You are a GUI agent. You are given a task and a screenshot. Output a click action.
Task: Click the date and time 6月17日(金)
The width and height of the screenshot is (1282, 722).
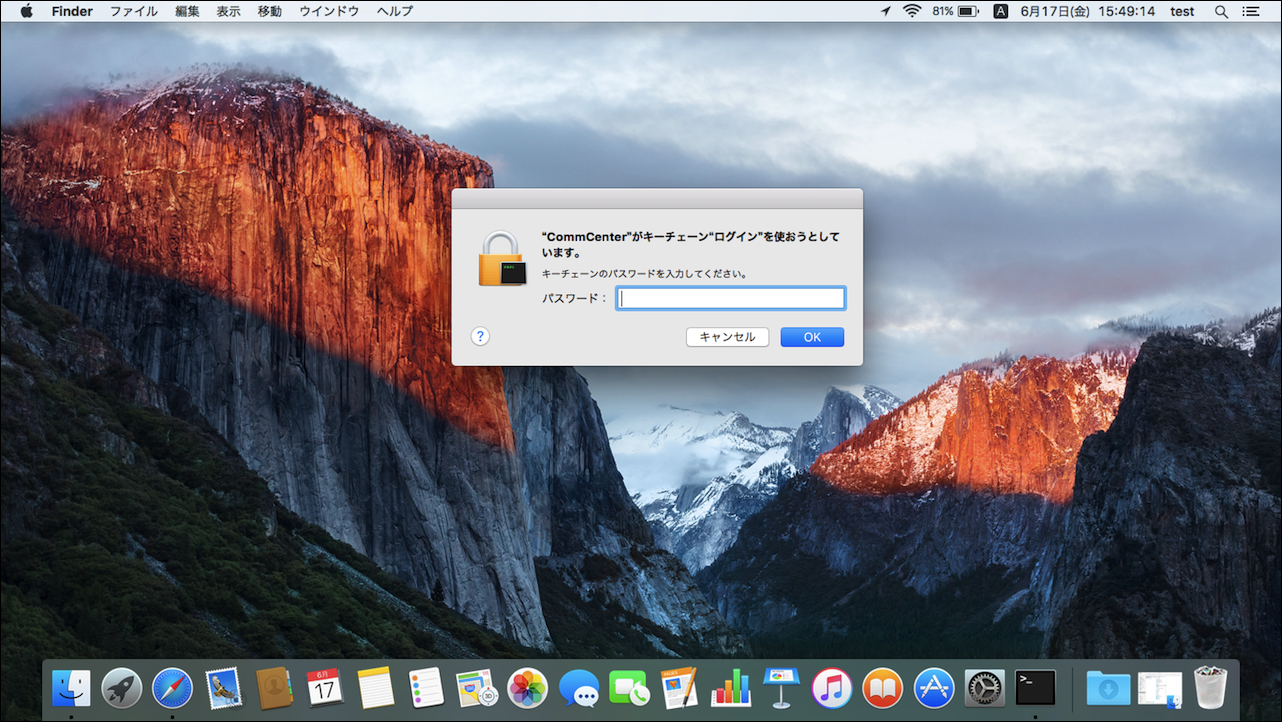pyautogui.click(x=1056, y=11)
